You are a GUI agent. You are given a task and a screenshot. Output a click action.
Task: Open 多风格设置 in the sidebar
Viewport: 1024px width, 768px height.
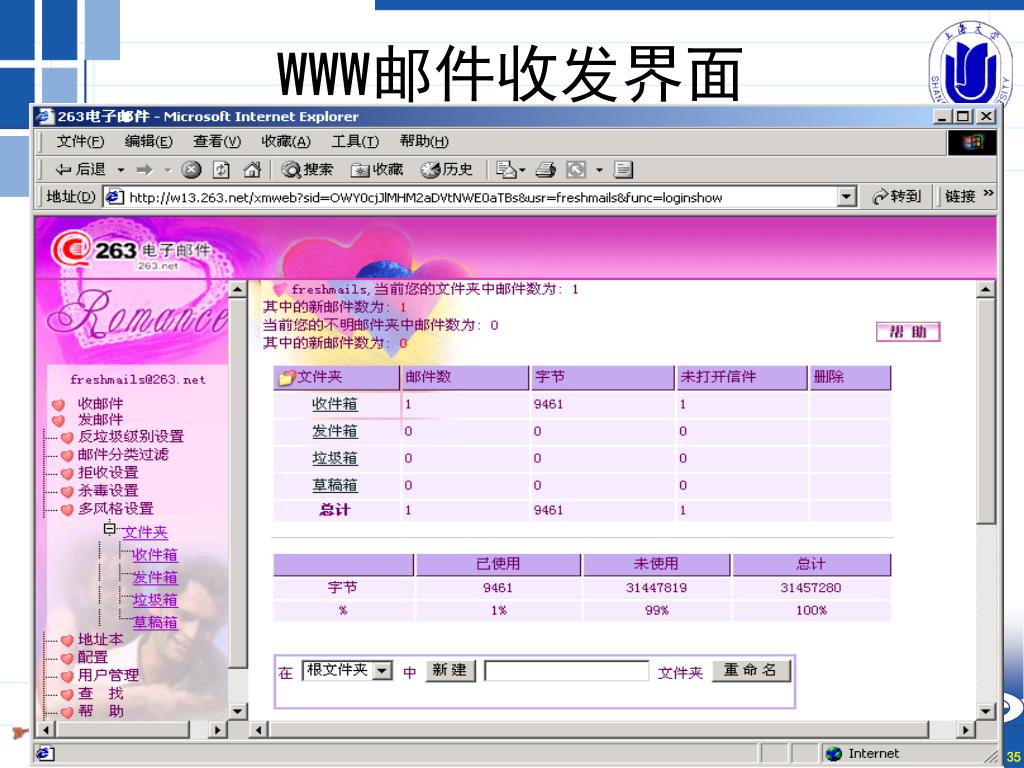pyautogui.click(x=116, y=508)
